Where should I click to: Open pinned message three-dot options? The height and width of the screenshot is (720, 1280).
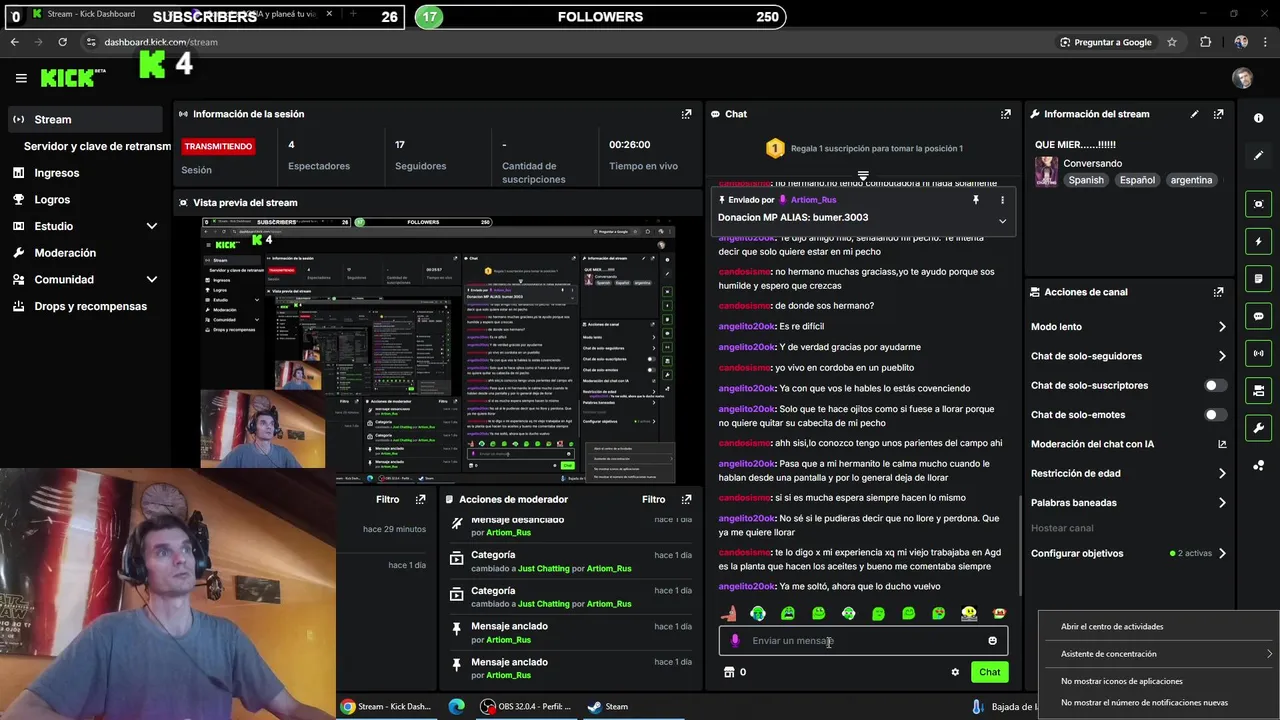click(1002, 200)
